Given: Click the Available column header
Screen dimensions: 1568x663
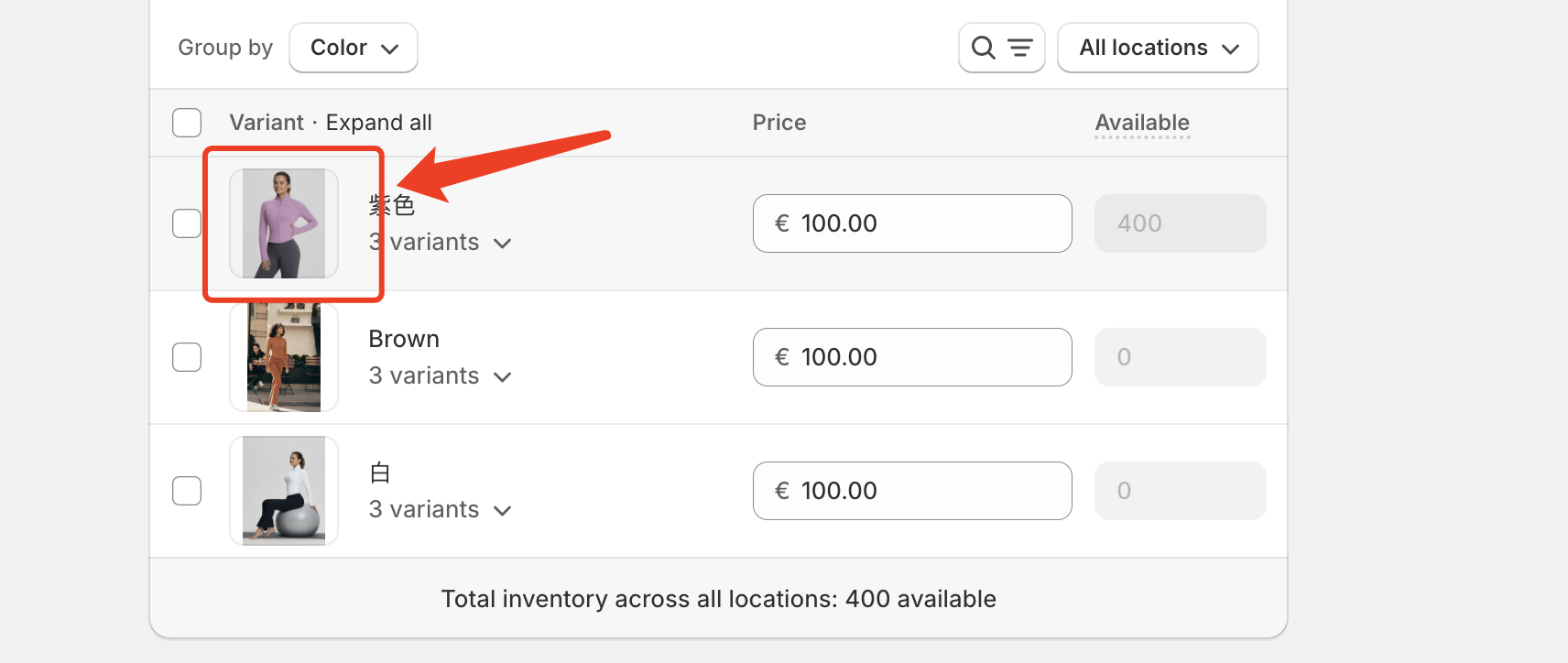Looking at the screenshot, I should pyautogui.click(x=1142, y=123).
